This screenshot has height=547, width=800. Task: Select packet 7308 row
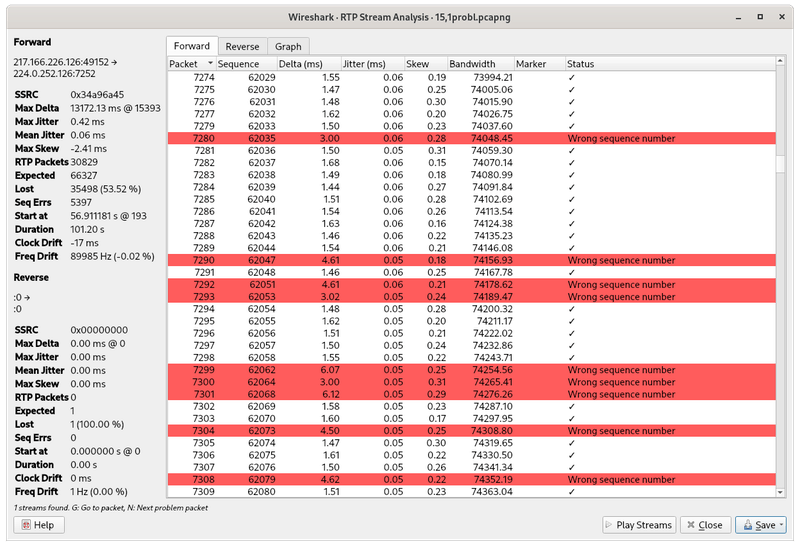click(471, 480)
